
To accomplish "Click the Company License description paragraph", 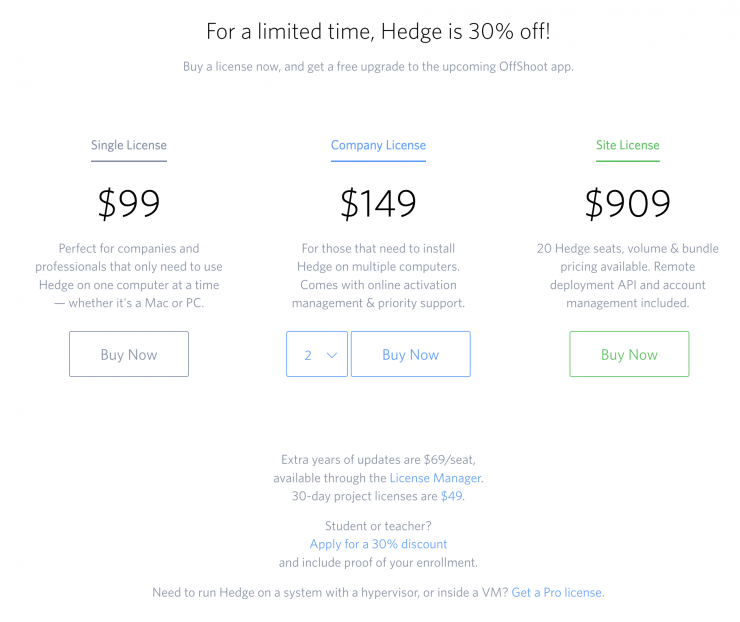I will coord(378,275).
